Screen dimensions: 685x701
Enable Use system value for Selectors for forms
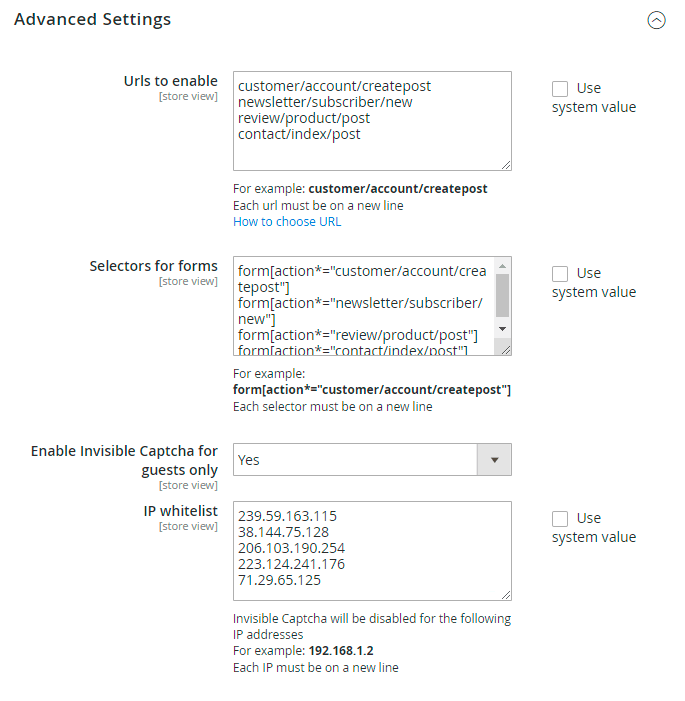pyautogui.click(x=560, y=273)
